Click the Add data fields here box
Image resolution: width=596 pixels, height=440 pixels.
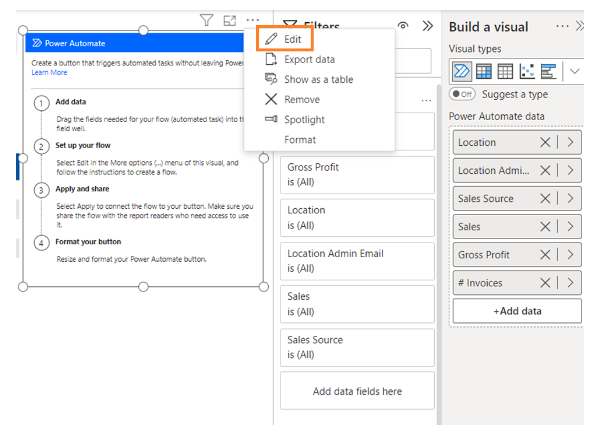[357, 391]
